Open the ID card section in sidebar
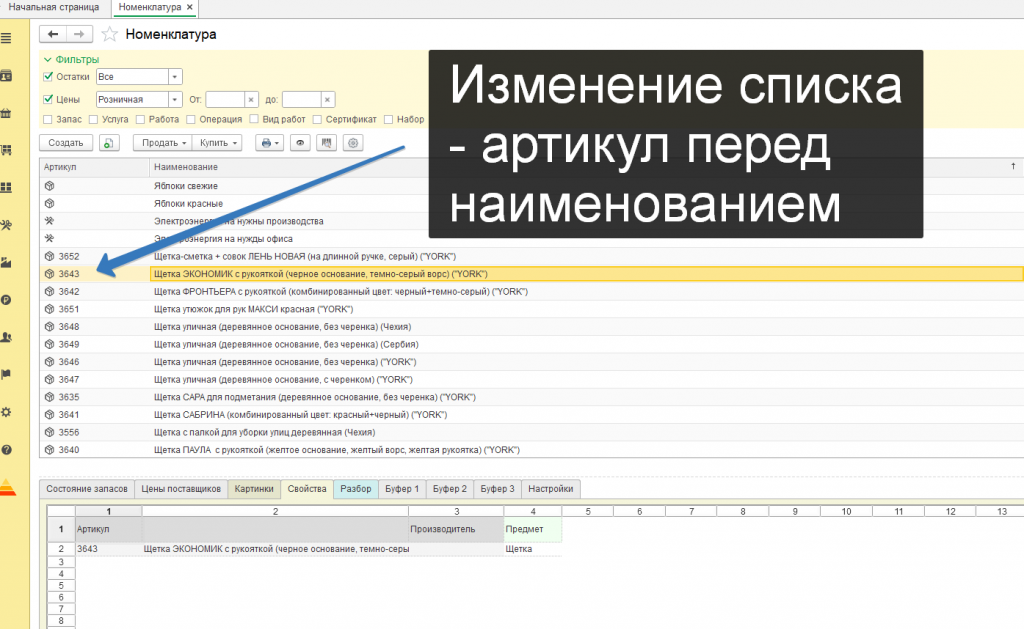The width and height of the screenshot is (1024, 629). click(6, 76)
